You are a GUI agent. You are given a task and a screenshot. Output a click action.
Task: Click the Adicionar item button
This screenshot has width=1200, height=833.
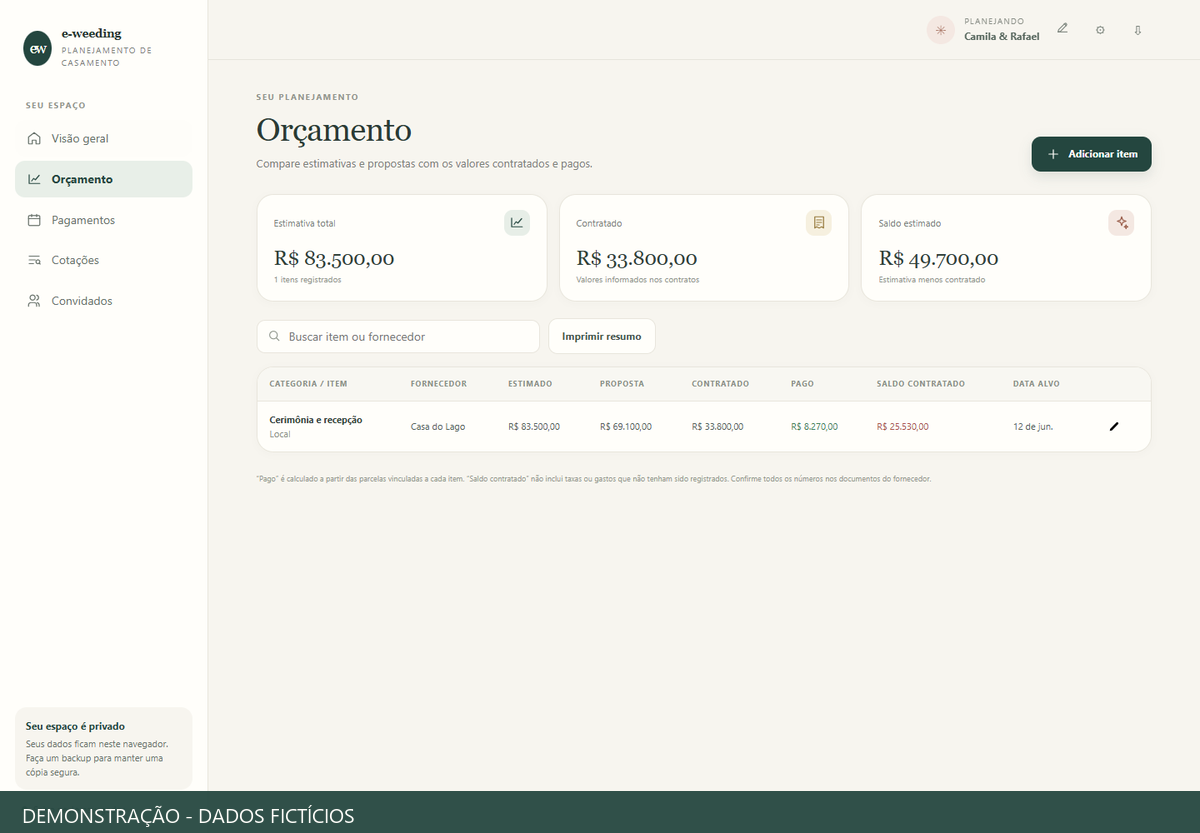[1092, 155]
